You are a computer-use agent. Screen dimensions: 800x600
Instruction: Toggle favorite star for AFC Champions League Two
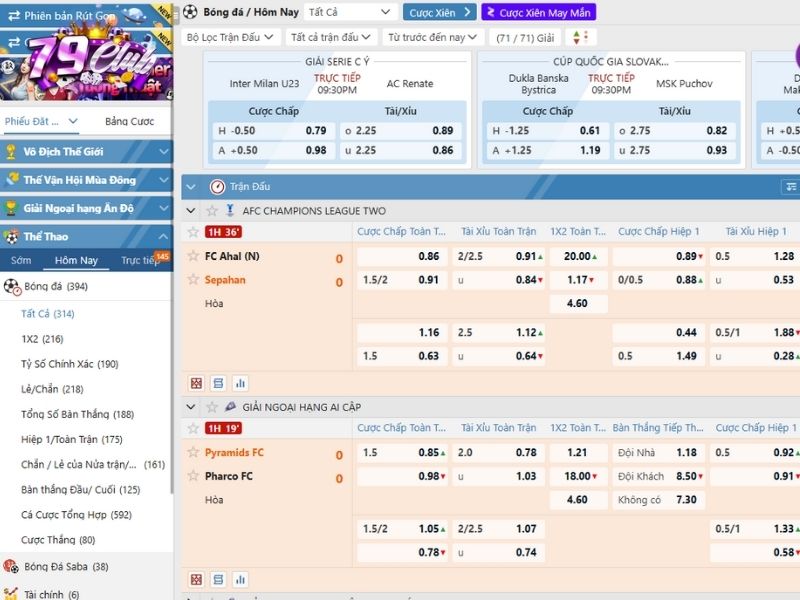(212, 211)
